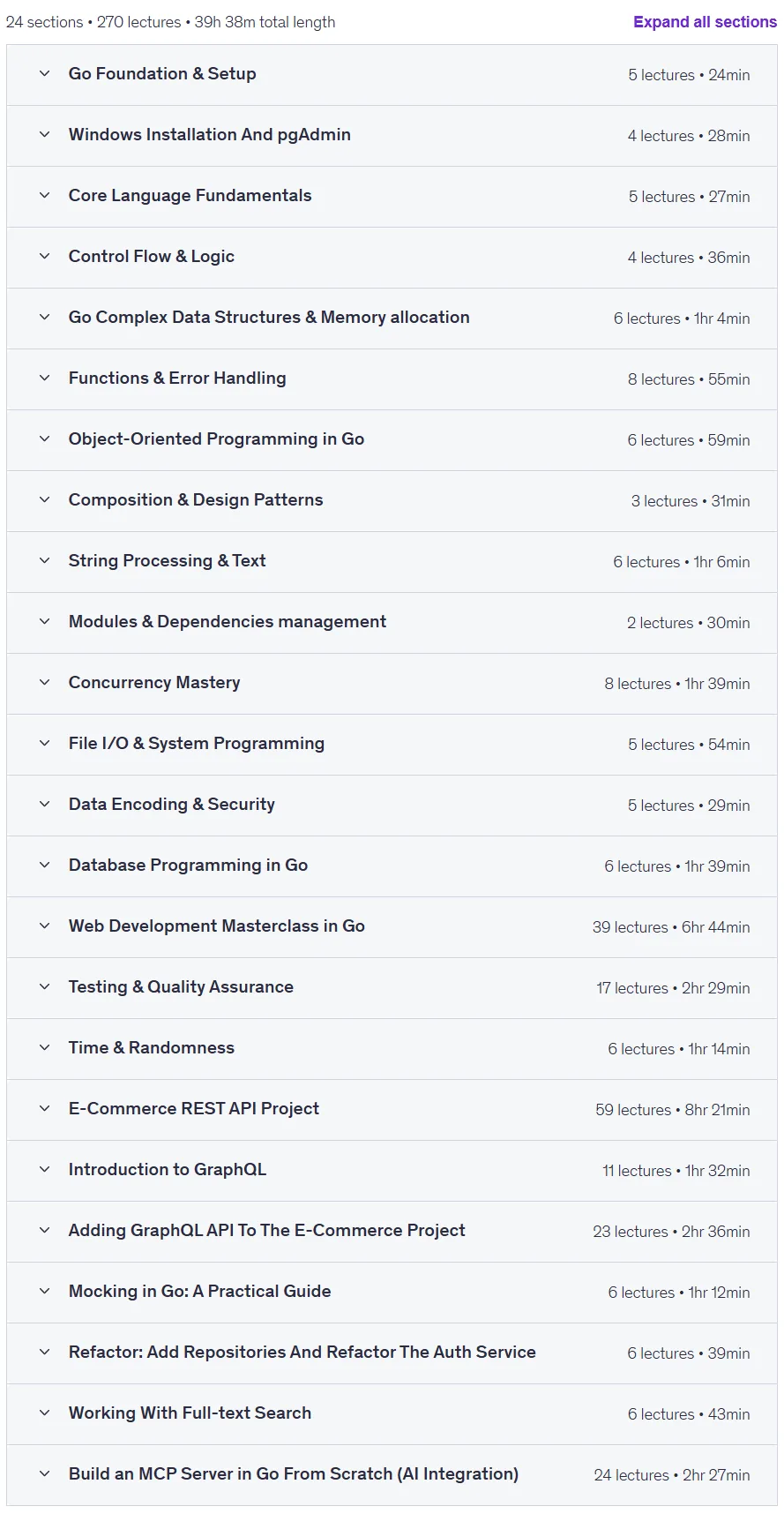The width and height of the screenshot is (784, 1514).
Task: Expand the Go Foundation & Setup chevron
Action: [44, 74]
